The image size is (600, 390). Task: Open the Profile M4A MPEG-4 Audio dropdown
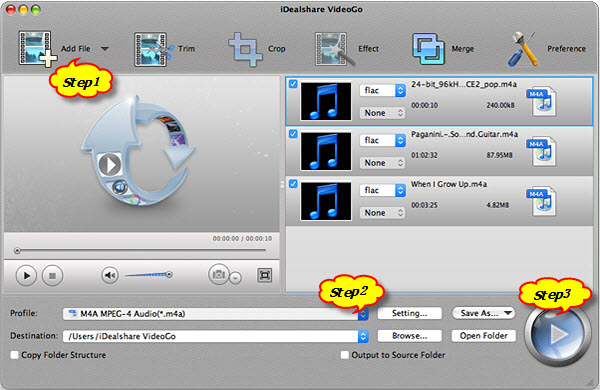[215, 314]
